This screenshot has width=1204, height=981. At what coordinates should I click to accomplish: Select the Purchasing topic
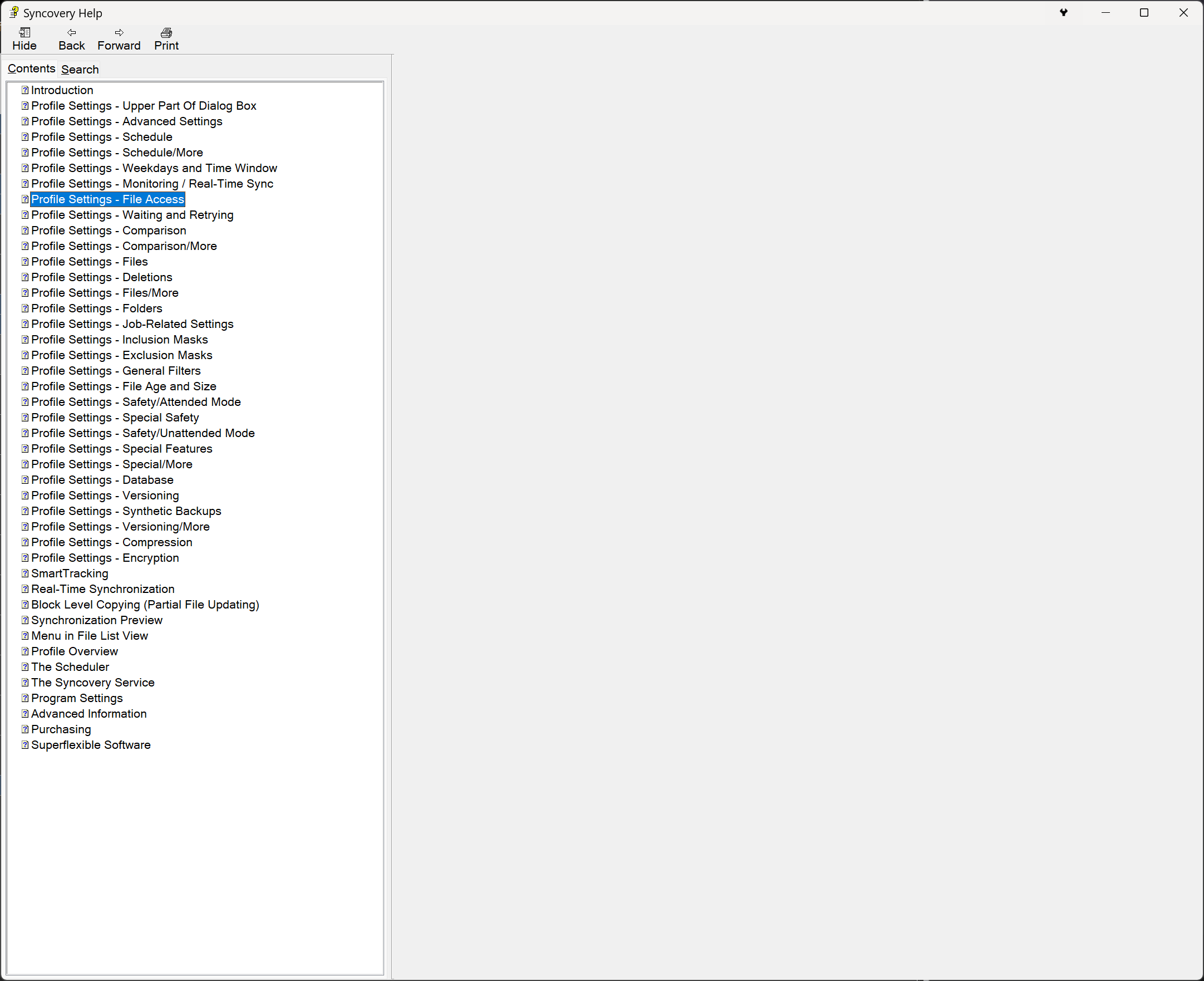click(x=61, y=729)
